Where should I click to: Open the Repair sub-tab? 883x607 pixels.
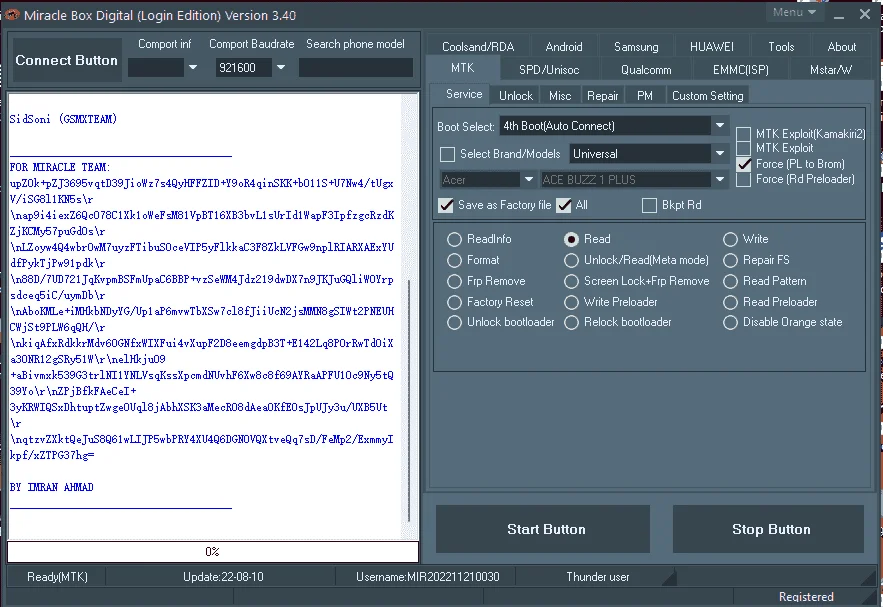(603, 96)
